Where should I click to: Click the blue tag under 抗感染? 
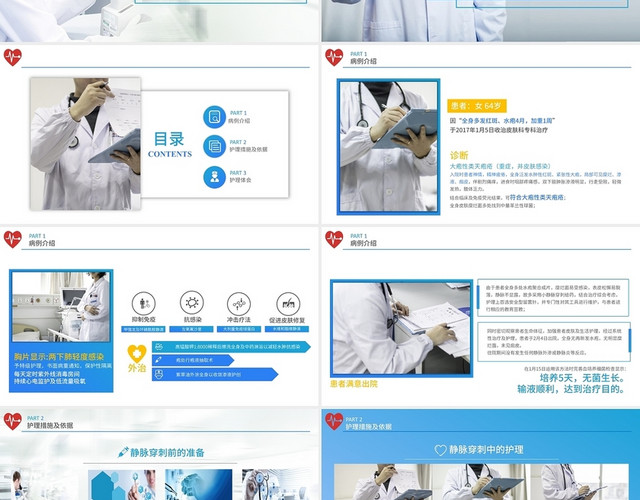191,329
